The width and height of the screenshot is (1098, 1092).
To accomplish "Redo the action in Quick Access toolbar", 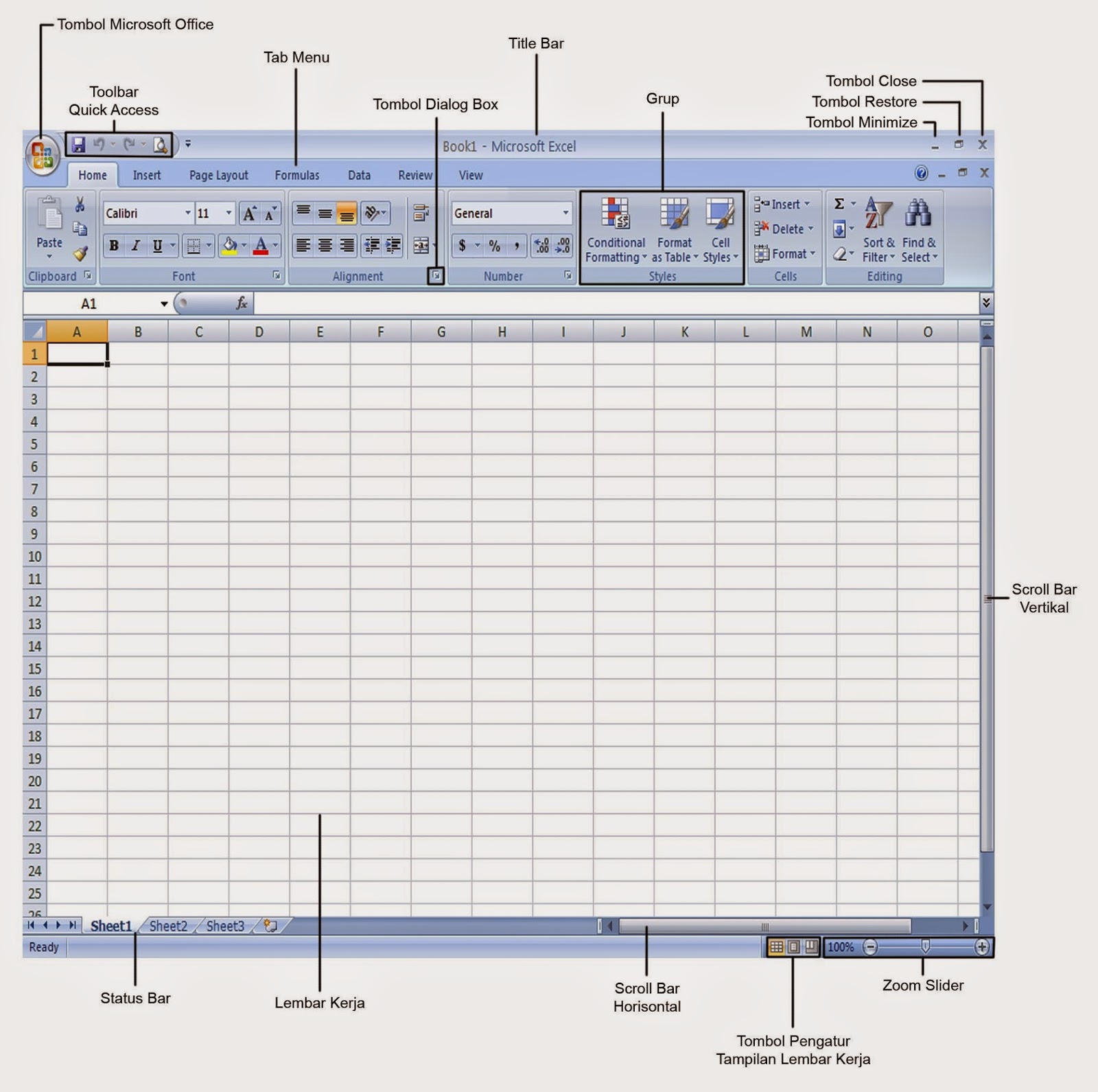I will coord(128,145).
